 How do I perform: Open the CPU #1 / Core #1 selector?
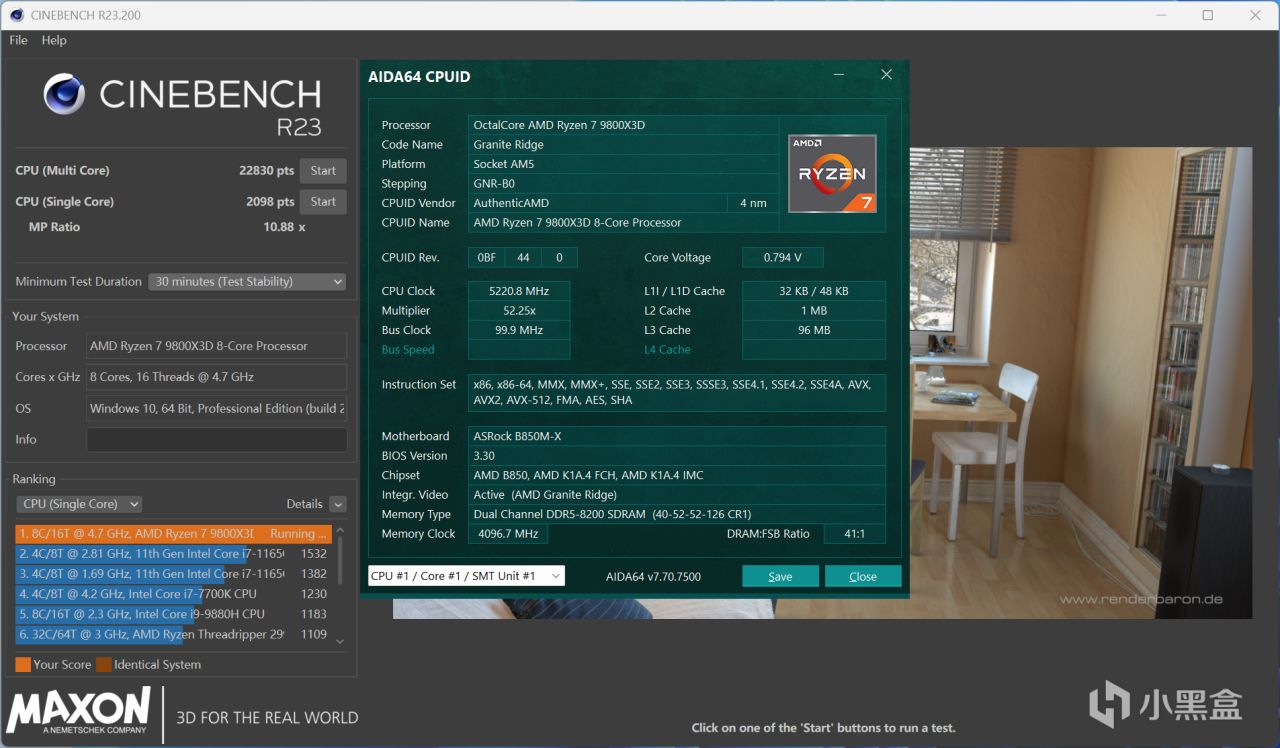point(466,576)
